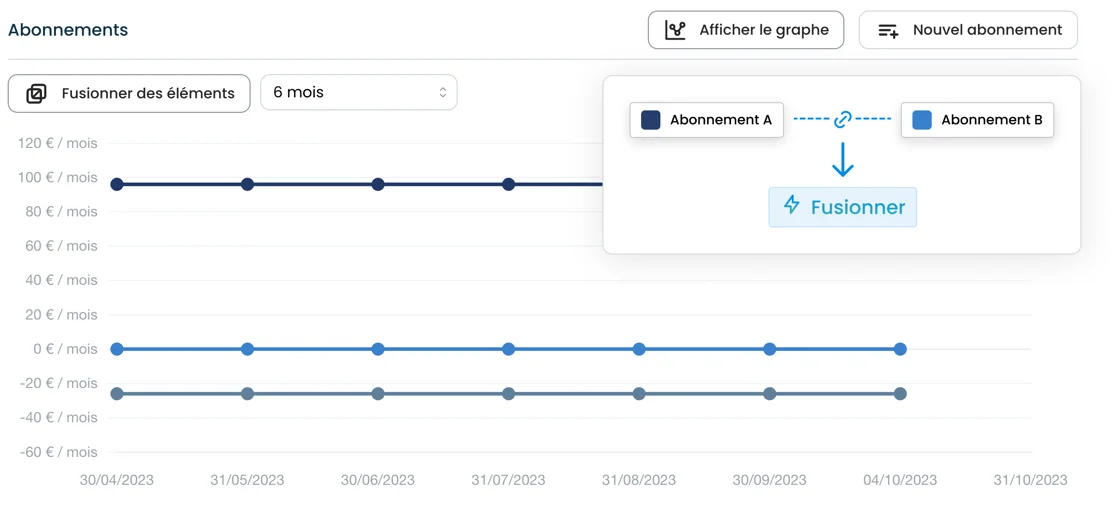
Task: Click the Nouvel abonnement button label
Action: pos(987,30)
